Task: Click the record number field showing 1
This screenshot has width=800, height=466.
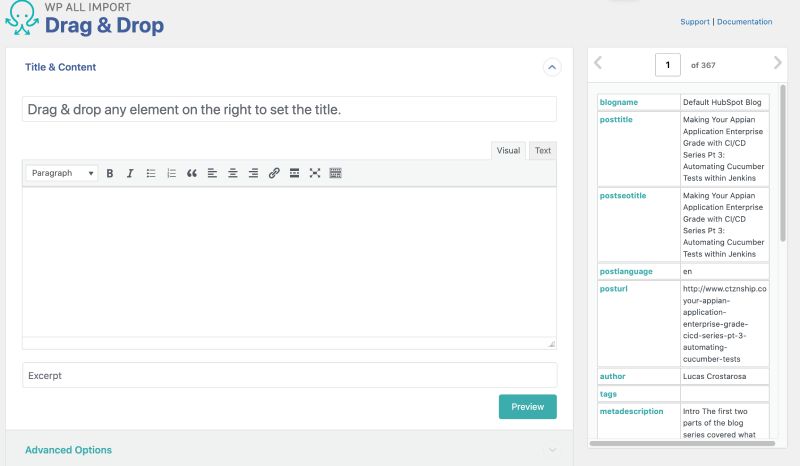Action: click(667, 65)
